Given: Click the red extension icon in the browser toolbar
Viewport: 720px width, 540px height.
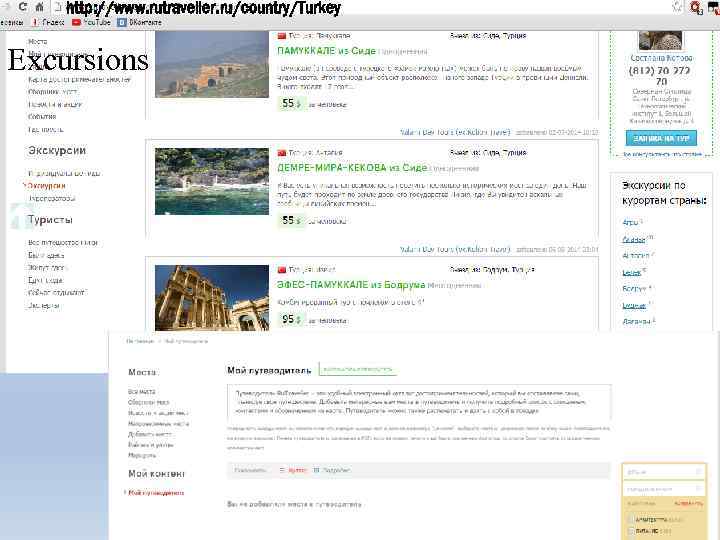Looking at the screenshot, I should 696,7.
